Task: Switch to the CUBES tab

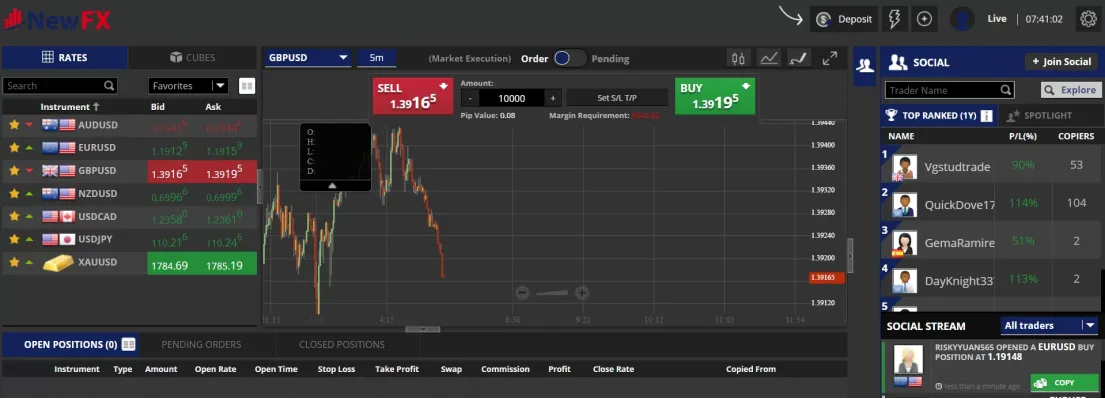Action: (x=192, y=58)
